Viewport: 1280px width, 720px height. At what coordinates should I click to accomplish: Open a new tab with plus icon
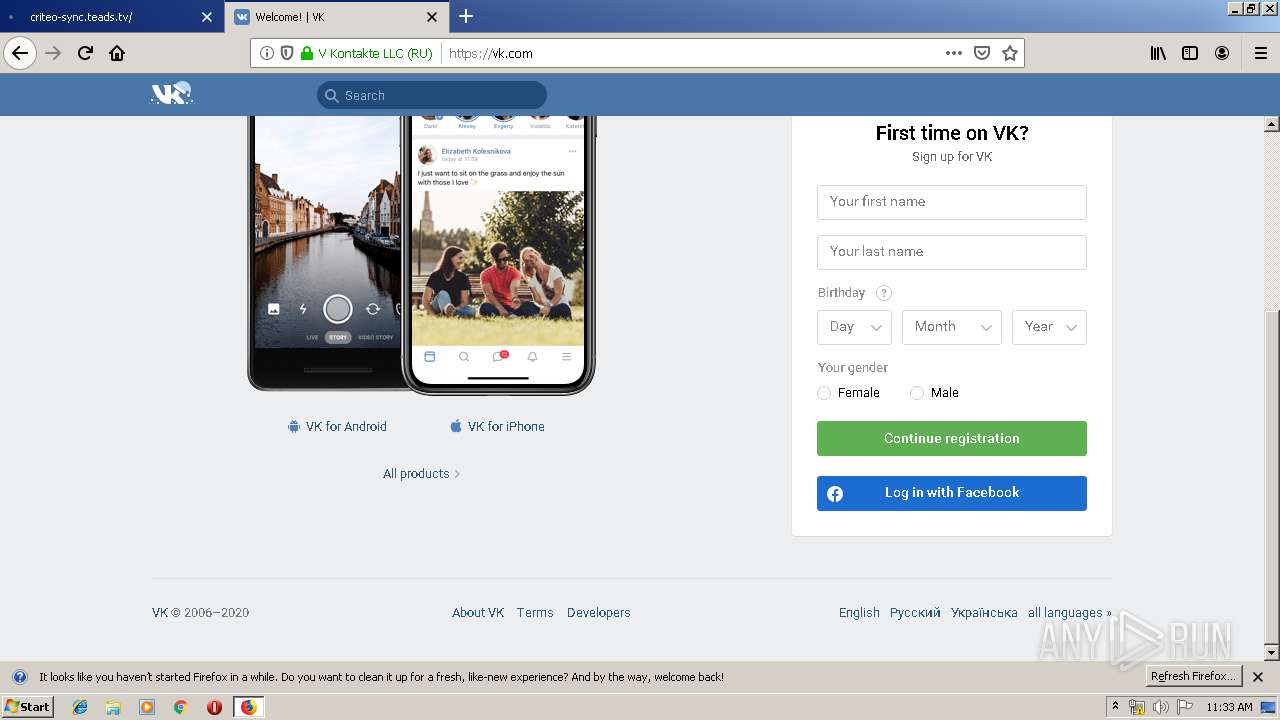tap(466, 16)
